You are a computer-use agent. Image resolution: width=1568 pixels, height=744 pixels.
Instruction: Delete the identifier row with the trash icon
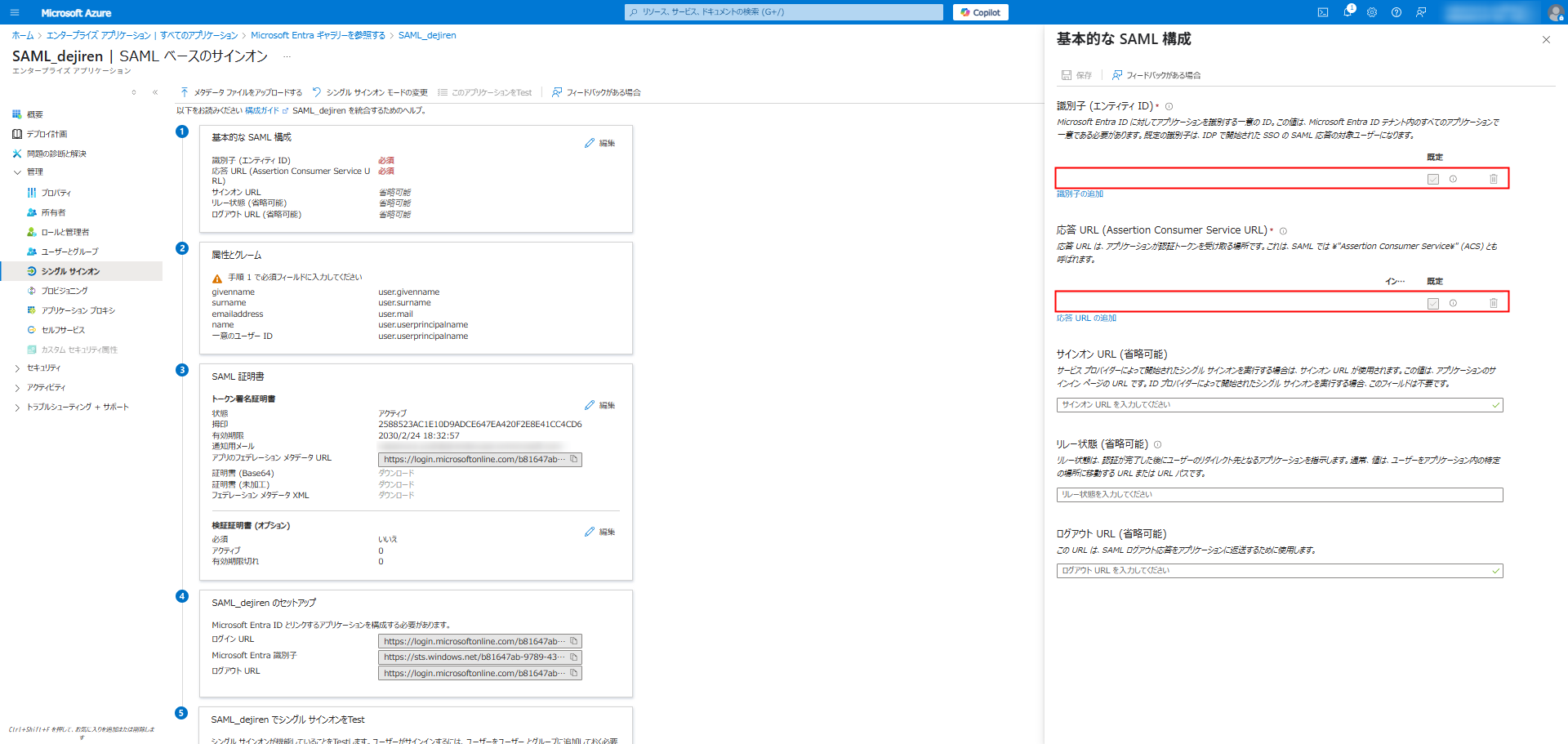coord(1494,179)
